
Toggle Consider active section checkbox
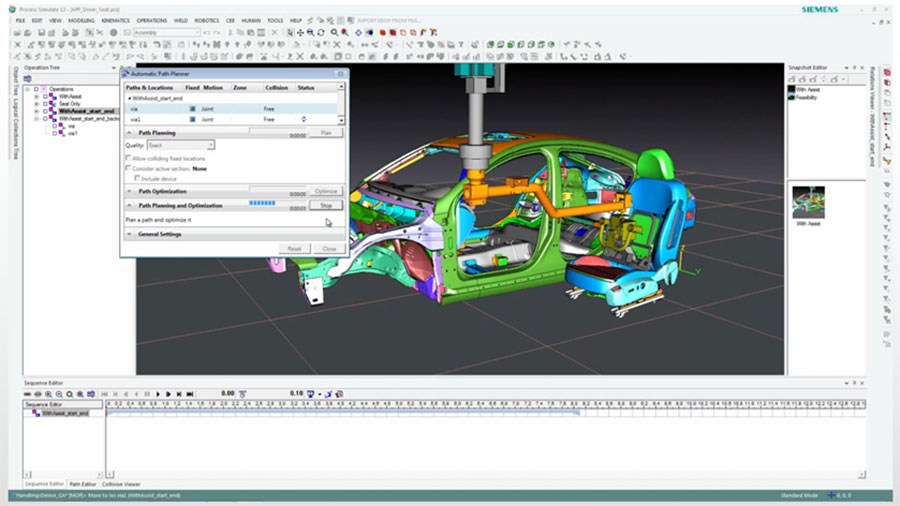tap(128, 168)
